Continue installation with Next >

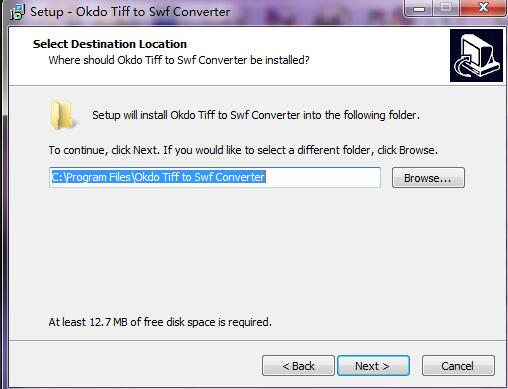373,366
